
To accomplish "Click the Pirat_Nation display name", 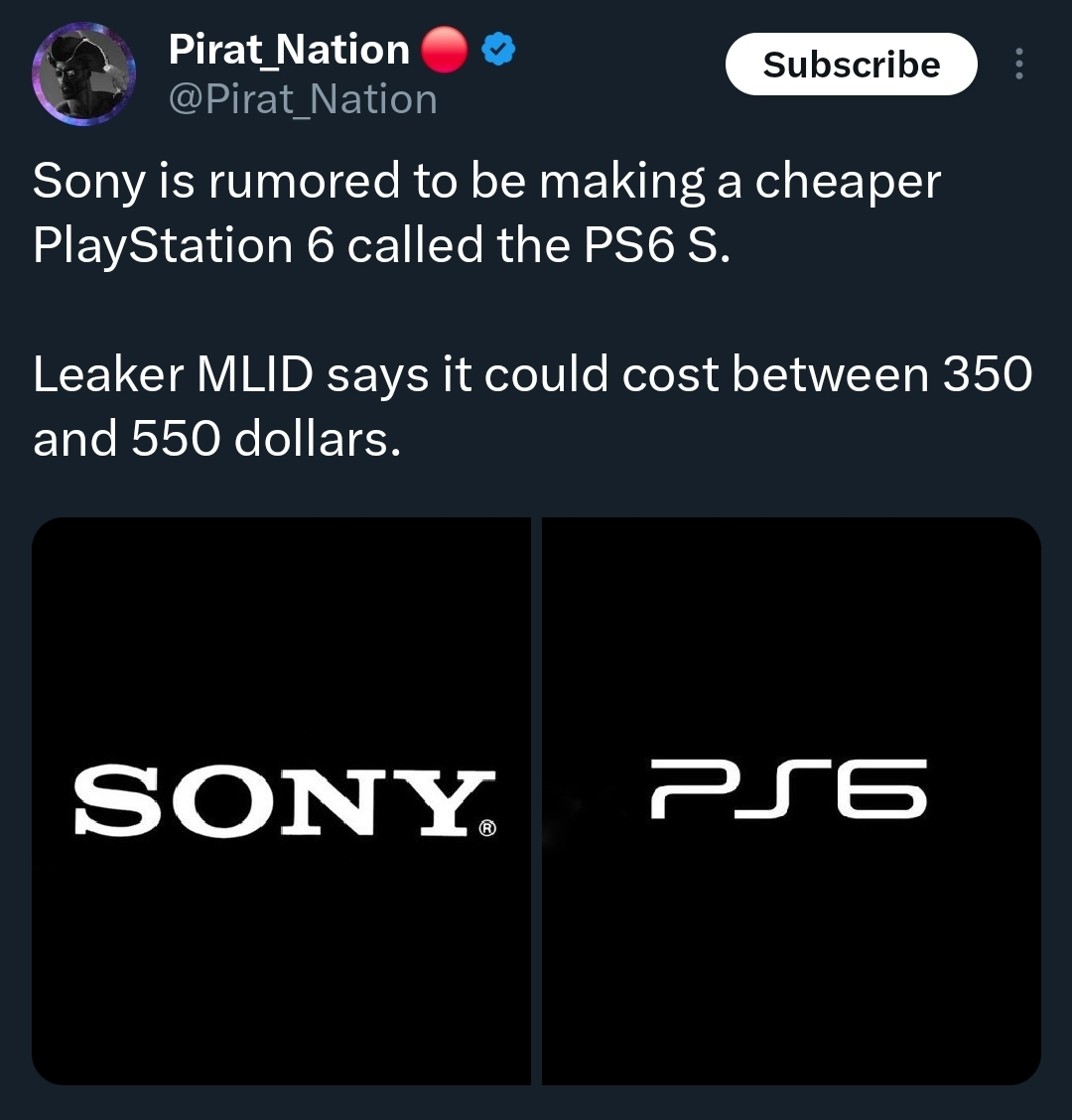I will click(x=289, y=50).
